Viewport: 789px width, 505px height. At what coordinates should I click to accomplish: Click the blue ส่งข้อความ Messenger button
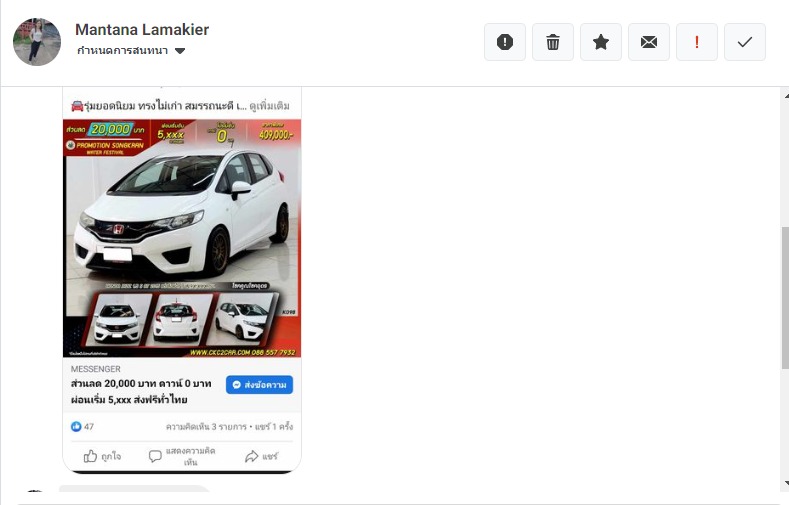tap(259, 385)
